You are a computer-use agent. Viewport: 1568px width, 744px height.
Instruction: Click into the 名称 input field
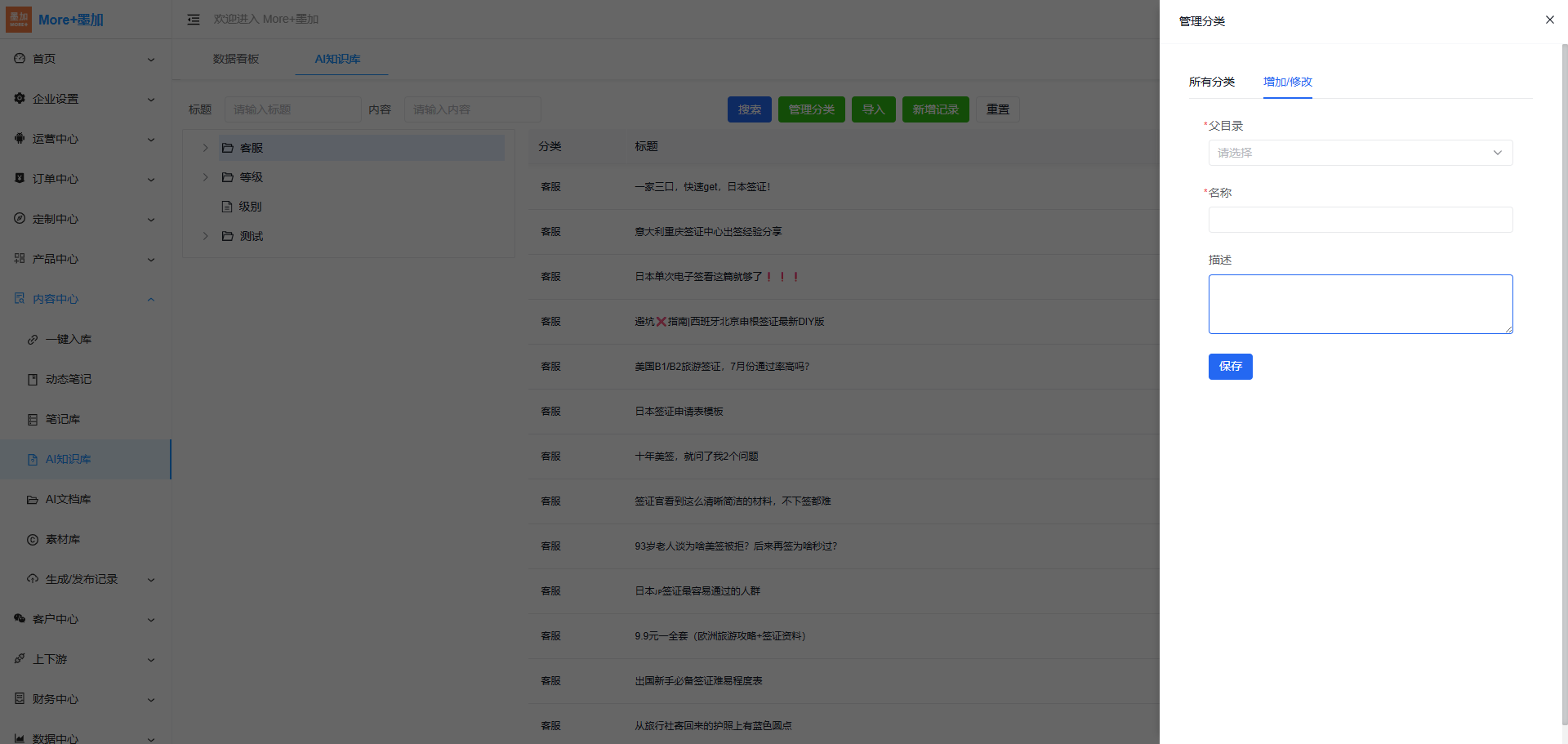tap(1360, 220)
